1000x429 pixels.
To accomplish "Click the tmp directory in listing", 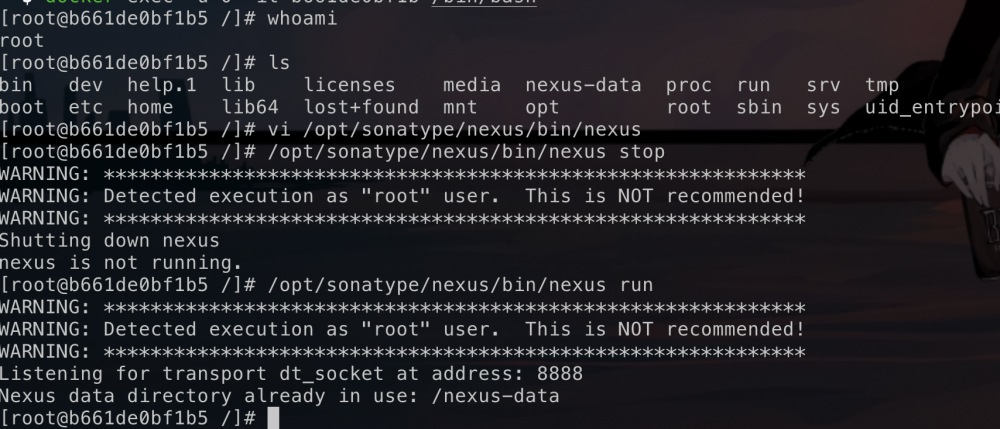I will 882,86.
